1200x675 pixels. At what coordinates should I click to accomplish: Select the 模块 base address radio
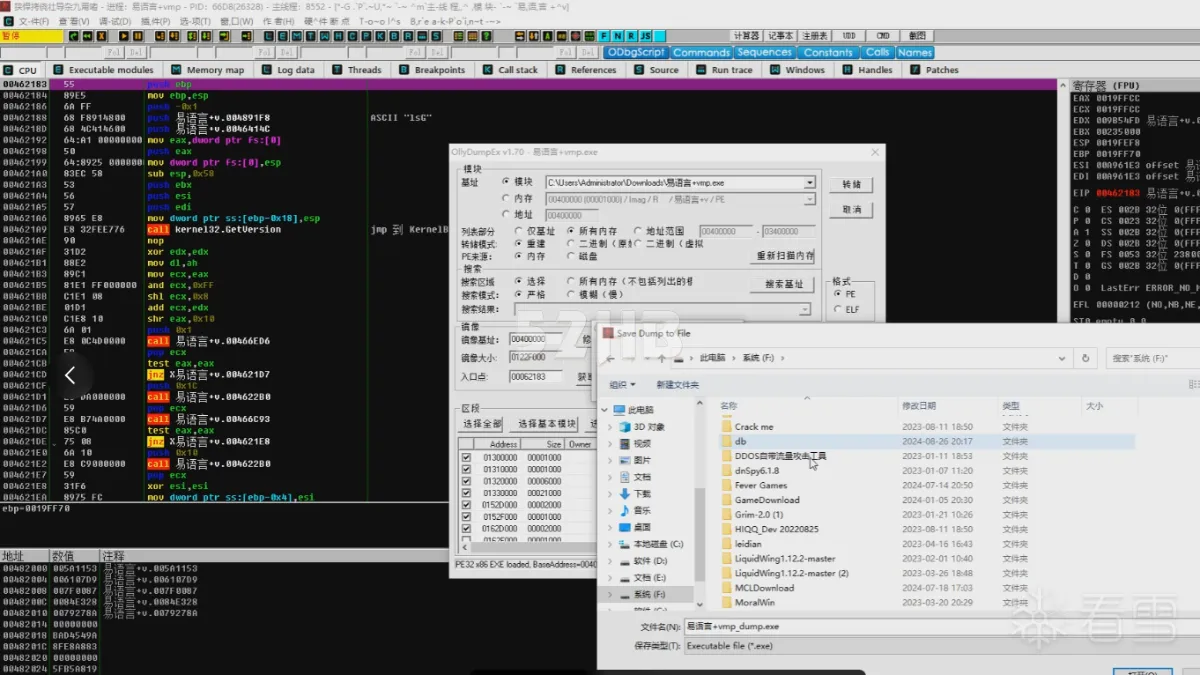(x=505, y=182)
